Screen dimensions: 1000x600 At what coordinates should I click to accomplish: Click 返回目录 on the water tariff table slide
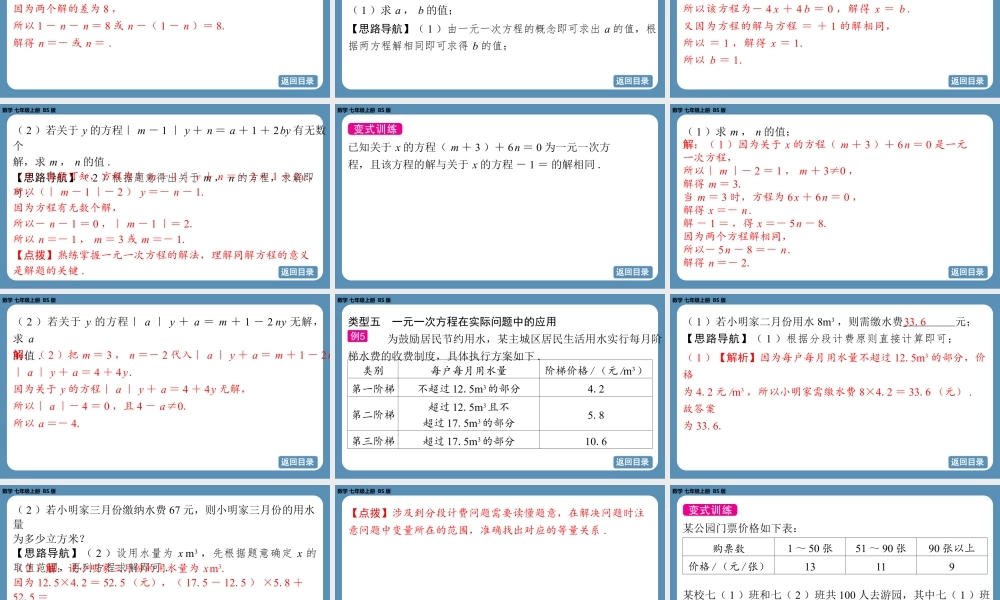click(x=632, y=462)
